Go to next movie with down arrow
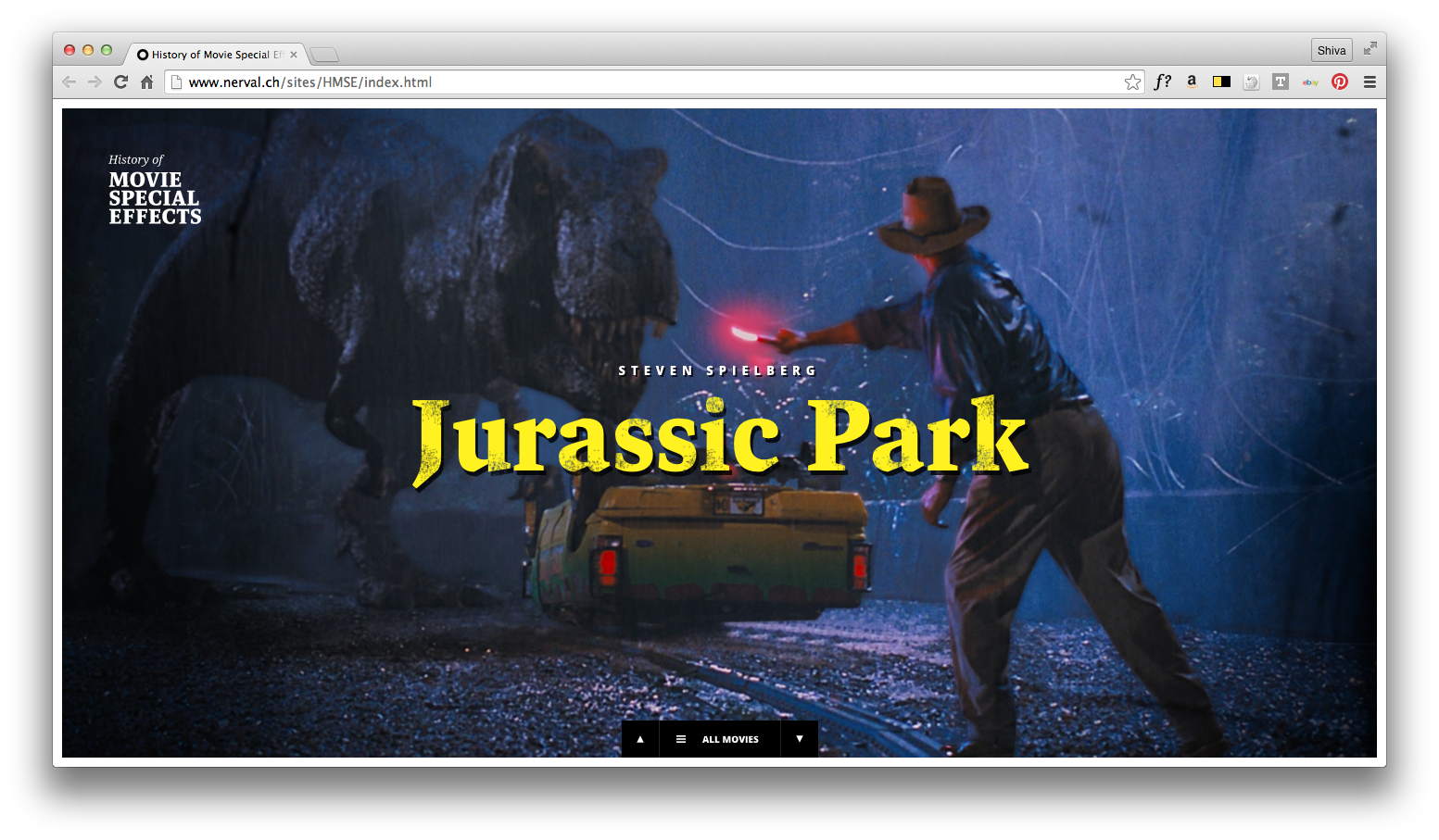 (x=800, y=739)
